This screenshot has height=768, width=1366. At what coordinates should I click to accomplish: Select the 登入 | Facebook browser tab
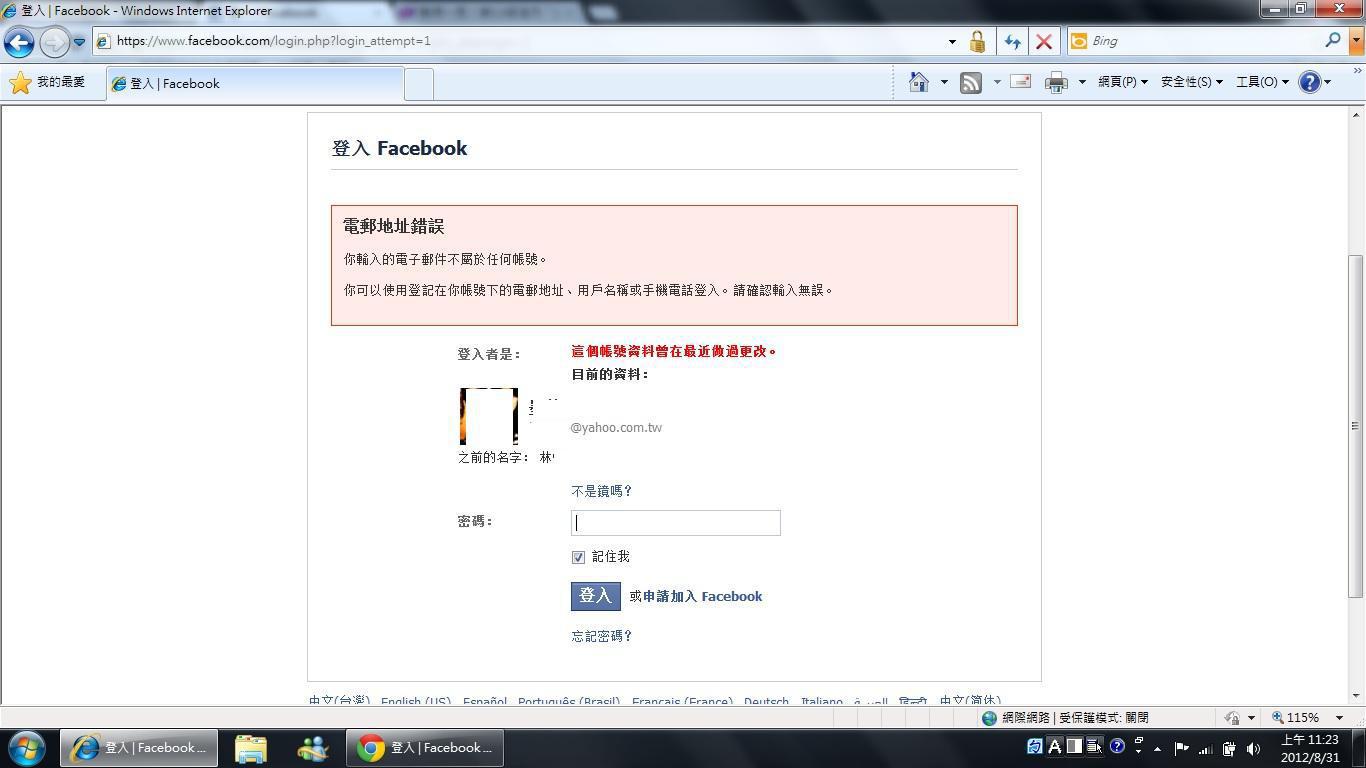(255, 84)
